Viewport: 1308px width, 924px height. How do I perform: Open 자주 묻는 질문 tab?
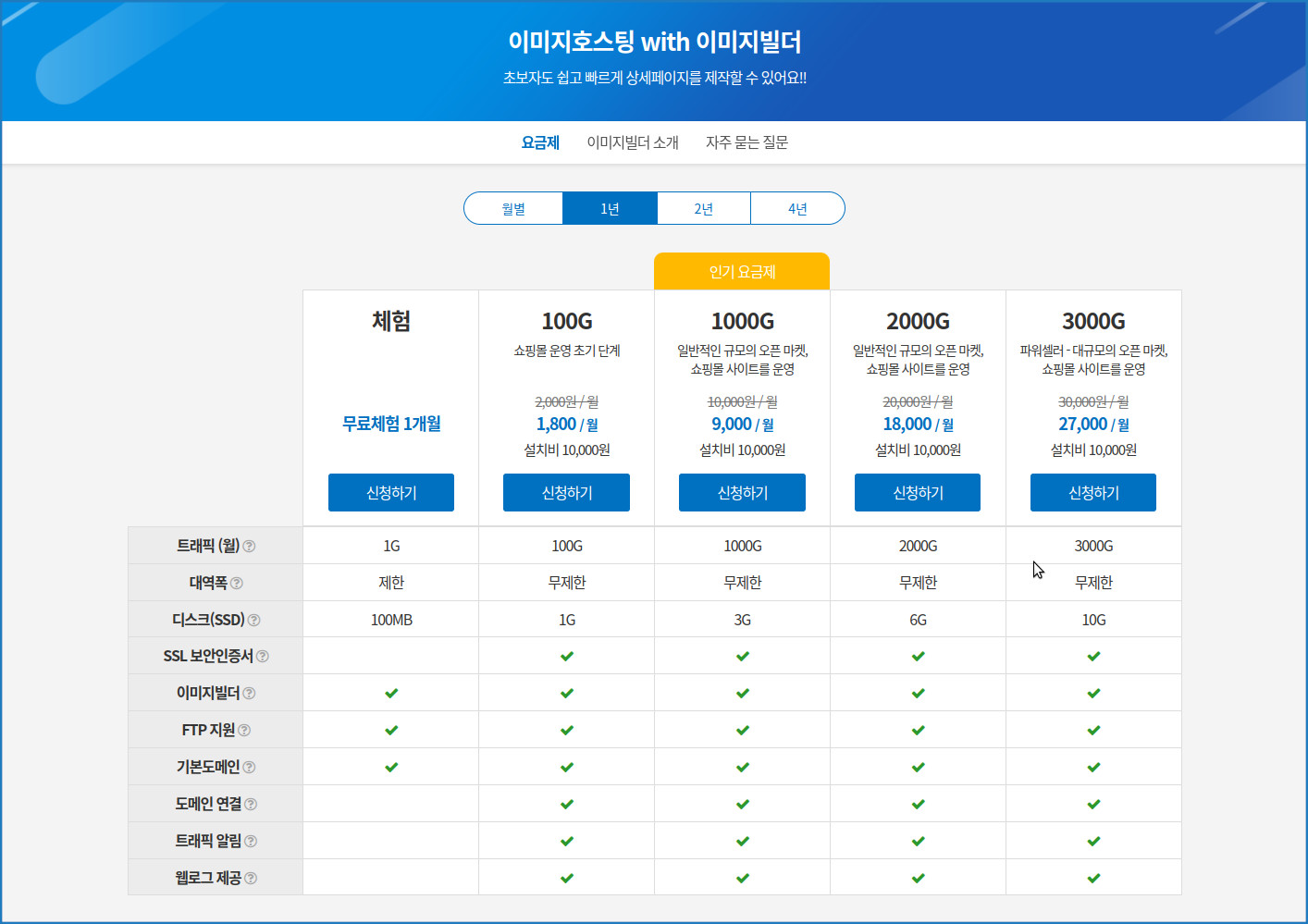(x=747, y=142)
